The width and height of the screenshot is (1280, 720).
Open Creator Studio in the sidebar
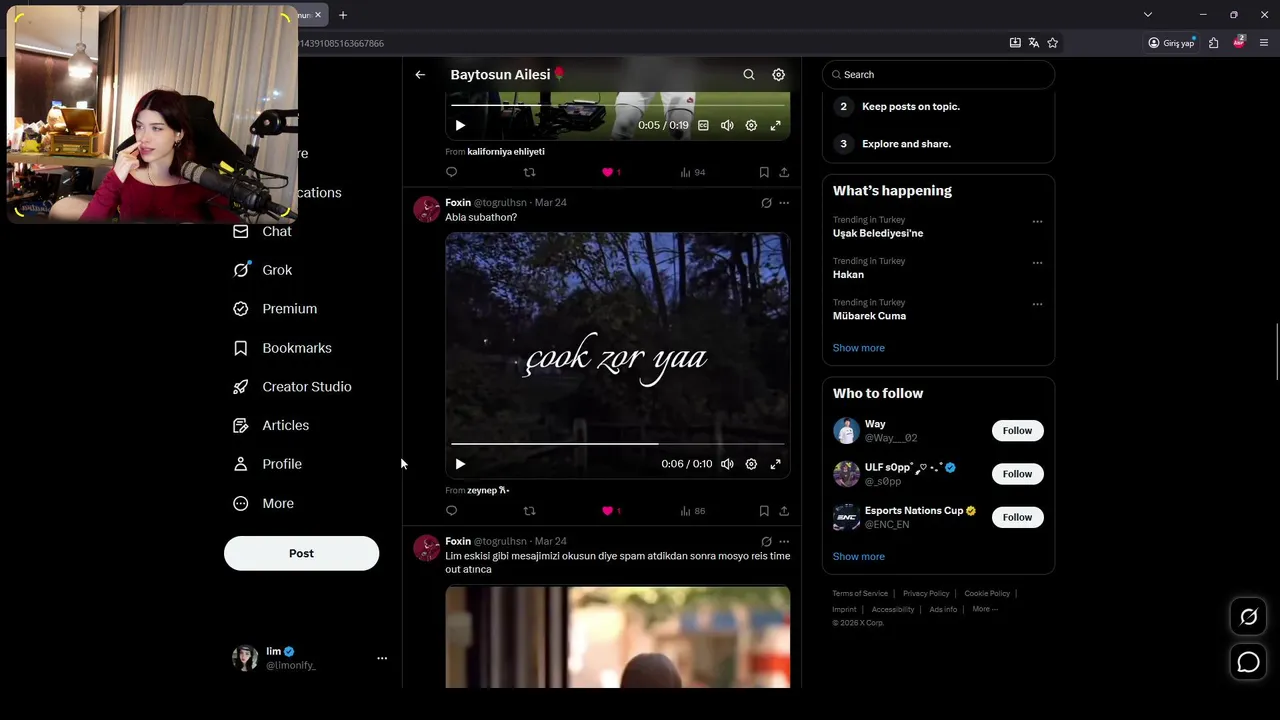coord(292,387)
